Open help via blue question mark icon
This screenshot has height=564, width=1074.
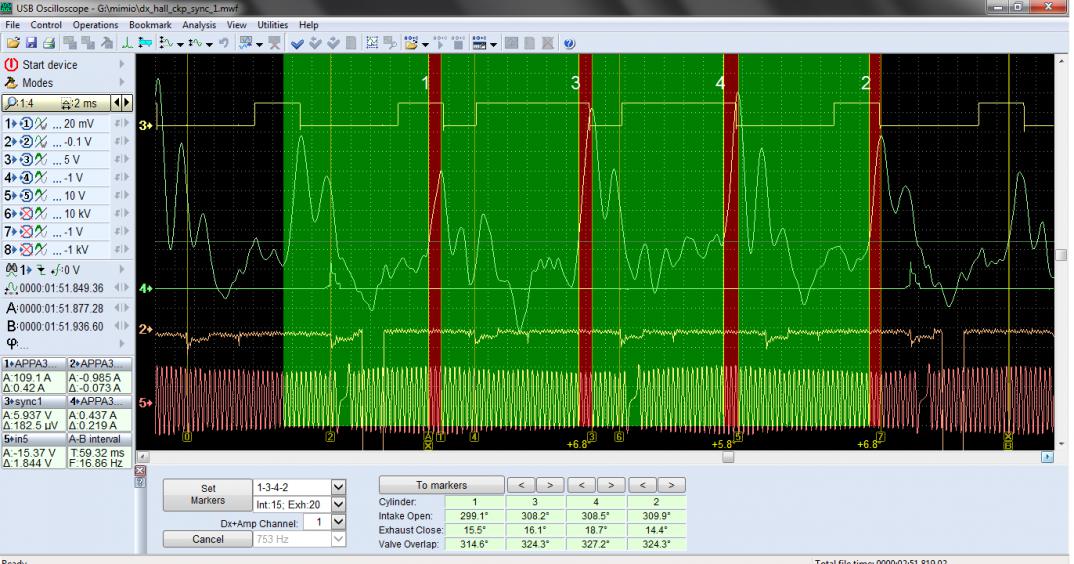[569, 43]
